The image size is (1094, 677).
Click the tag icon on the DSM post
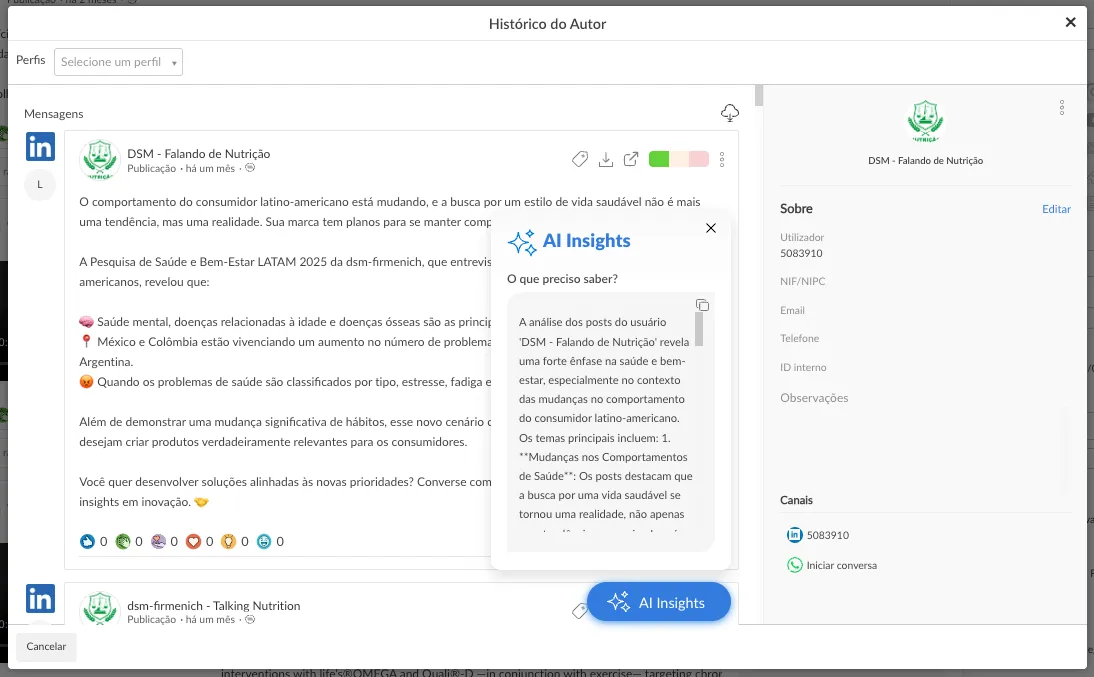580,160
